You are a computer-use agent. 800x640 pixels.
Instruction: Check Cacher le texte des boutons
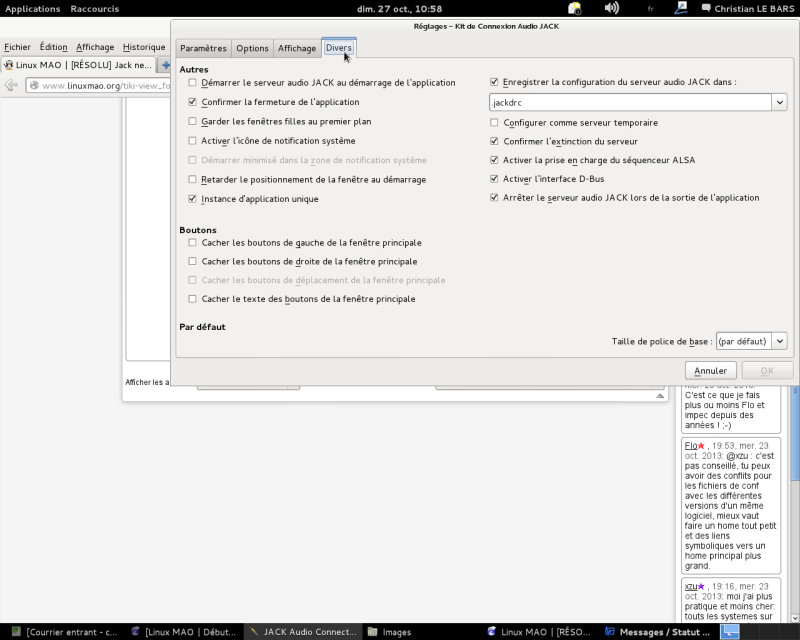point(192,299)
